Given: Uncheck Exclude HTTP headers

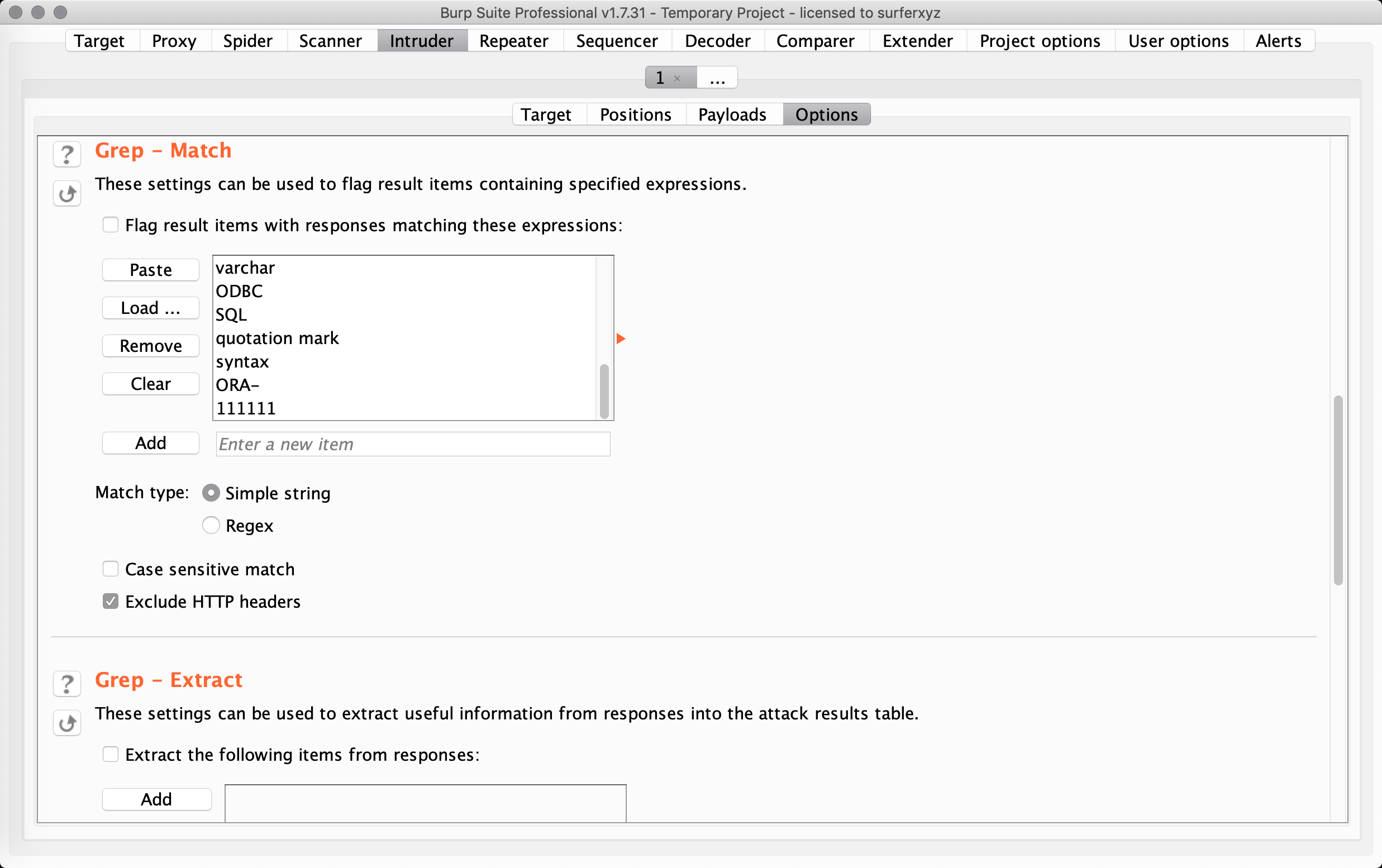Looking at the screenshot, I should pyautogui.click(x=110, y=601).
